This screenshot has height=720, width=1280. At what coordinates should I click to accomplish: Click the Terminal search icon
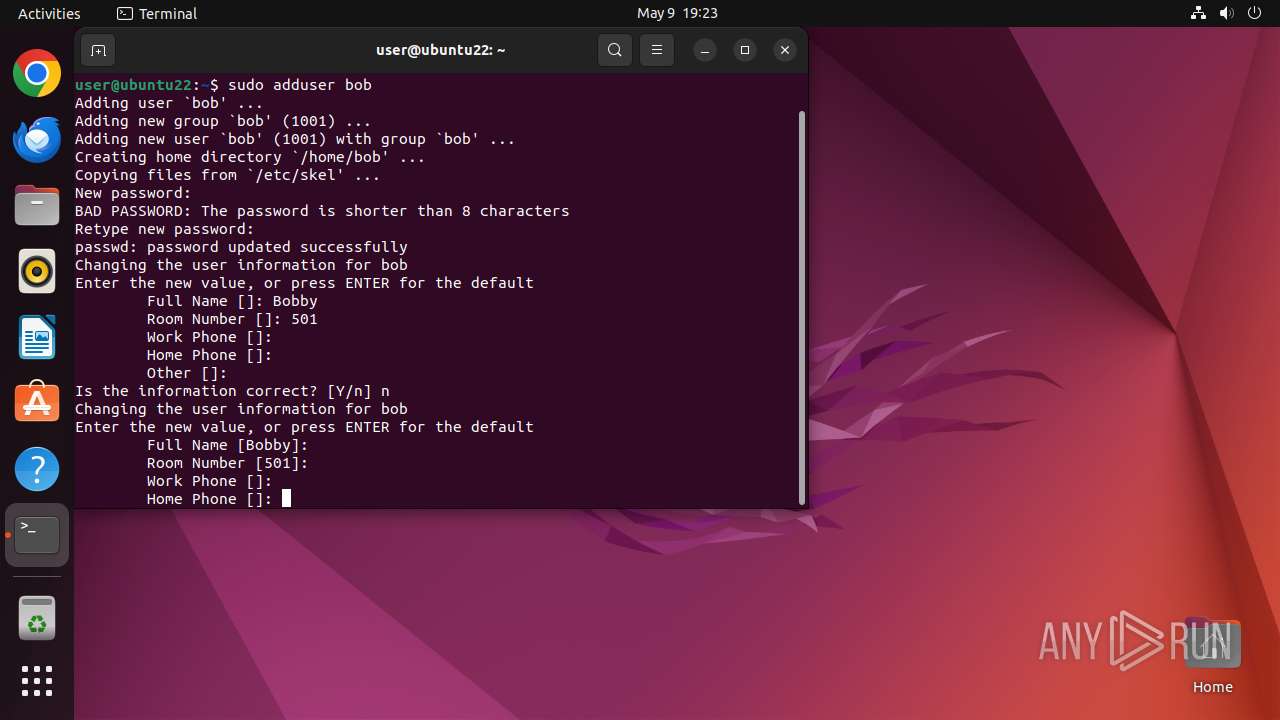coord(615,50)
